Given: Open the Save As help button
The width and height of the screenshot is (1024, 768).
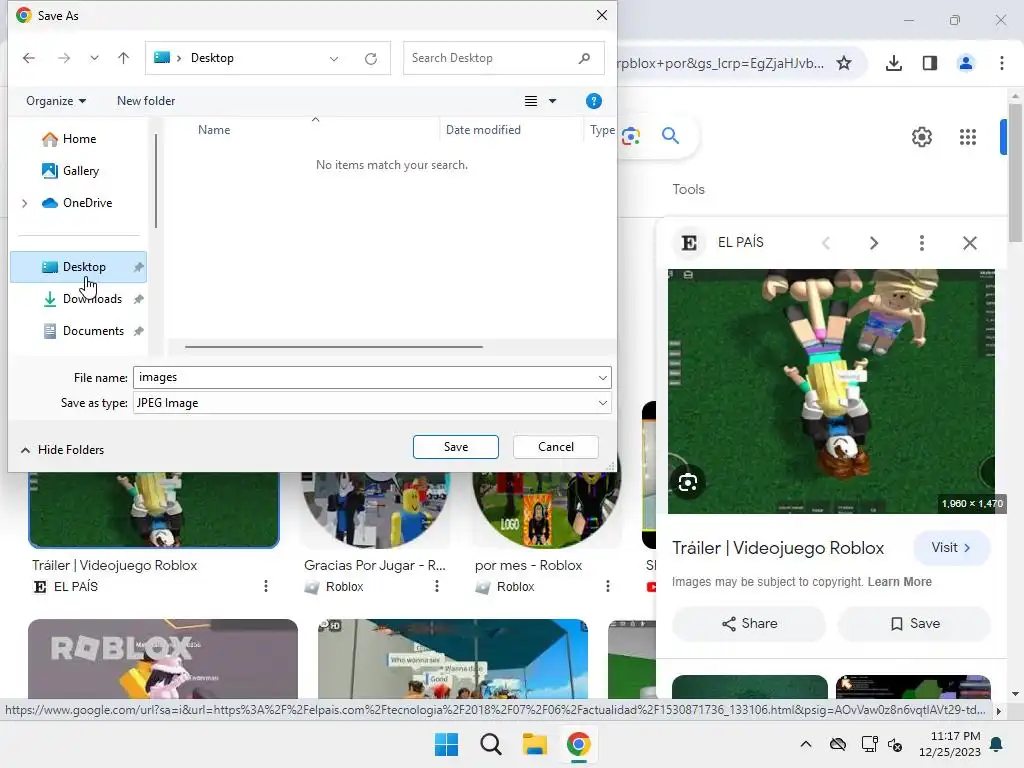Looking at the screenshot, I should click(594, 101).
